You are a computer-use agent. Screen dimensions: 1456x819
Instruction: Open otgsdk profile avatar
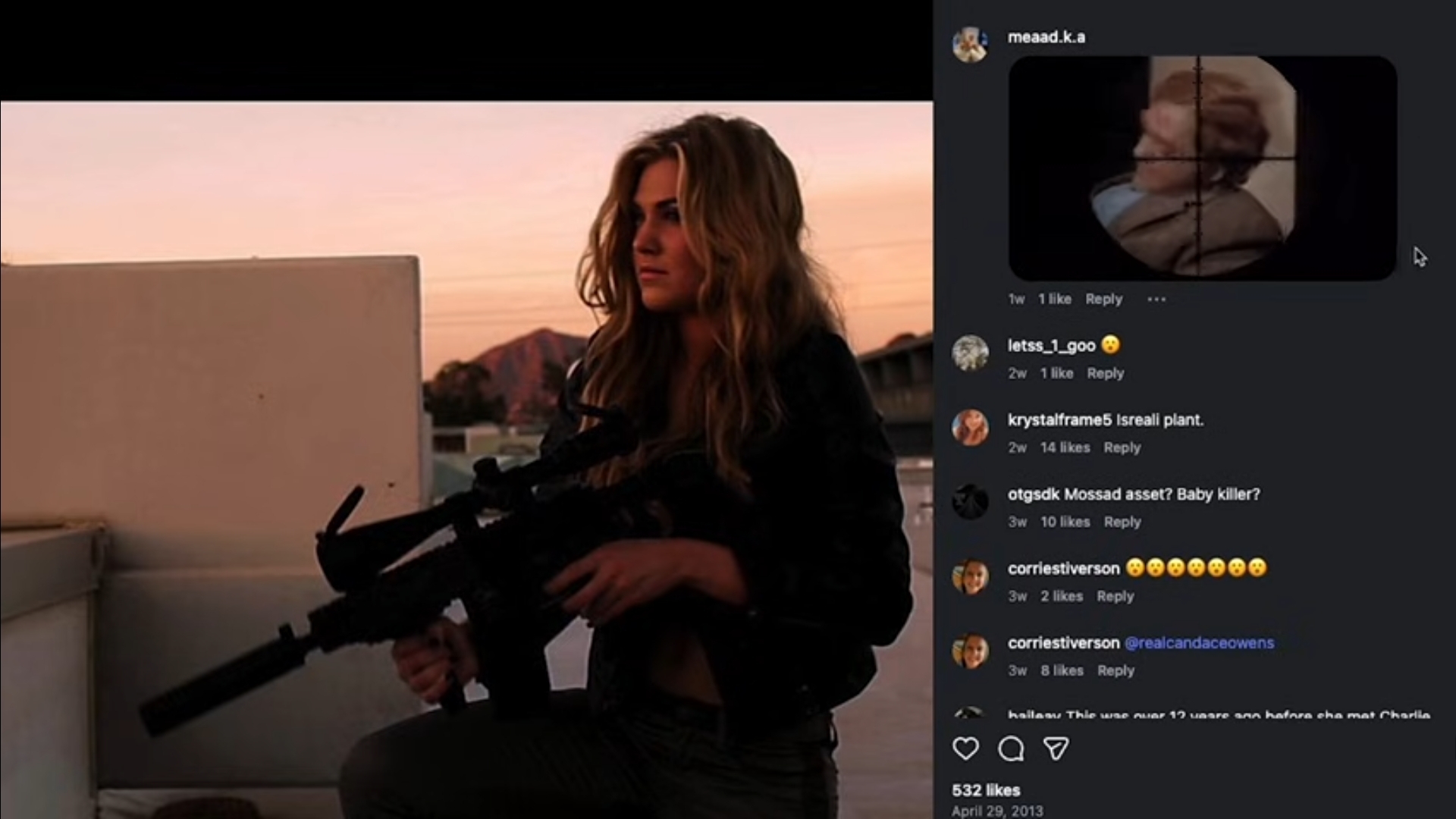coord(970,501)
